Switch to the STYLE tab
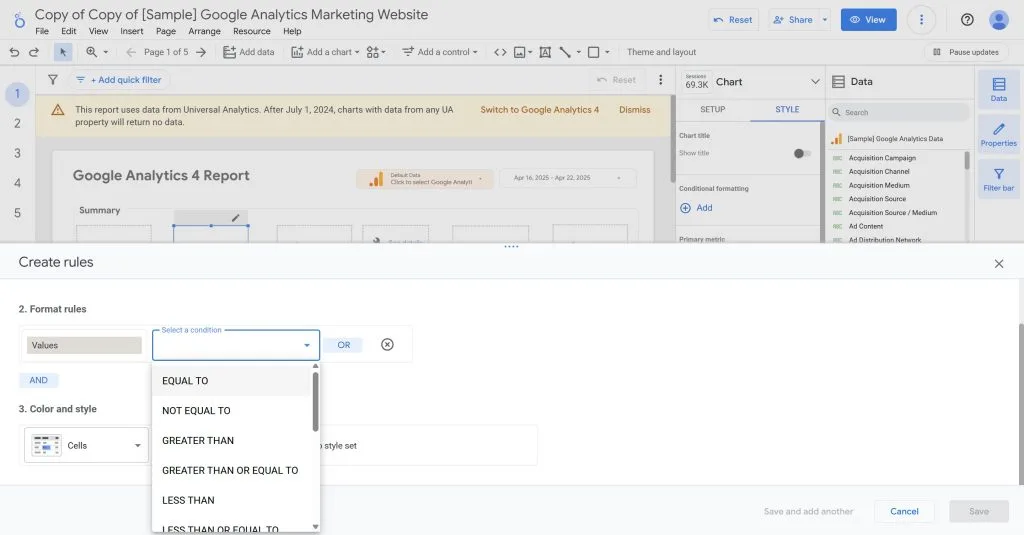 [x=787, y=109]
